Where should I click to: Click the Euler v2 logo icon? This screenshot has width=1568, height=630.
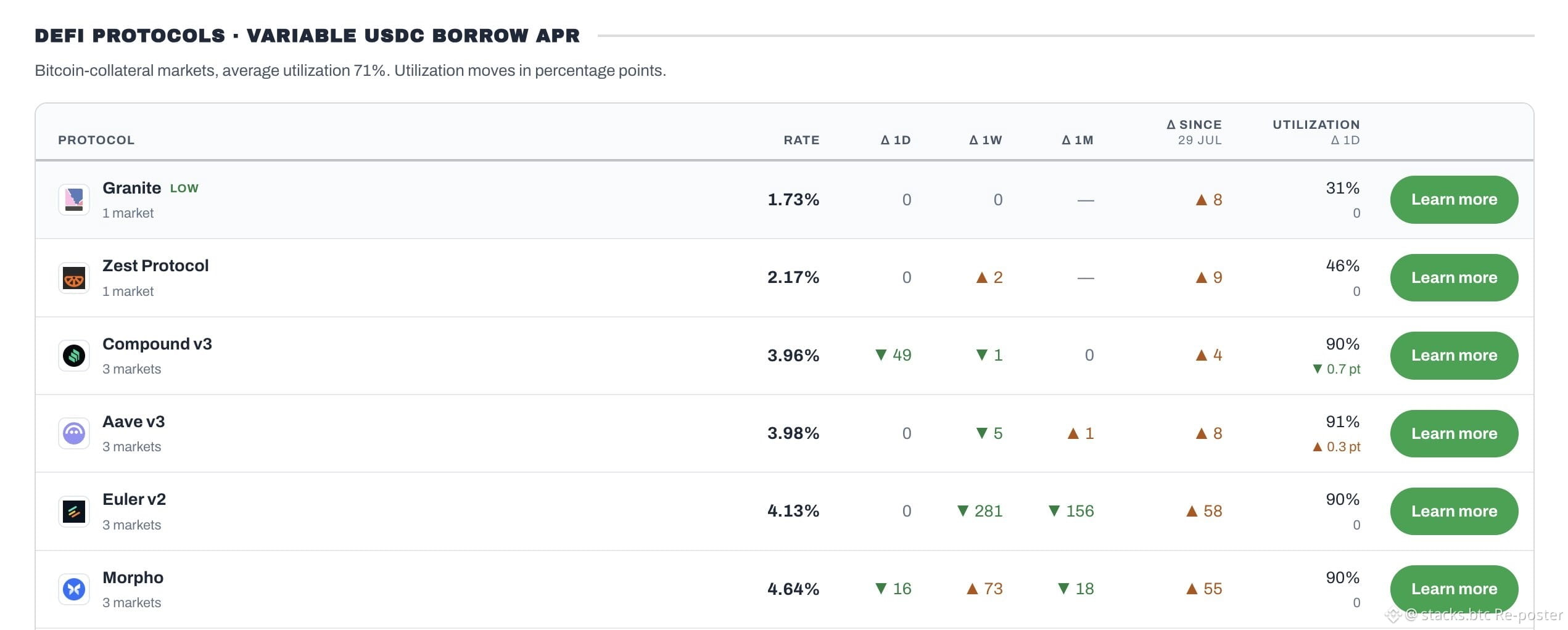pyautogui.click(x=74, y=512)
